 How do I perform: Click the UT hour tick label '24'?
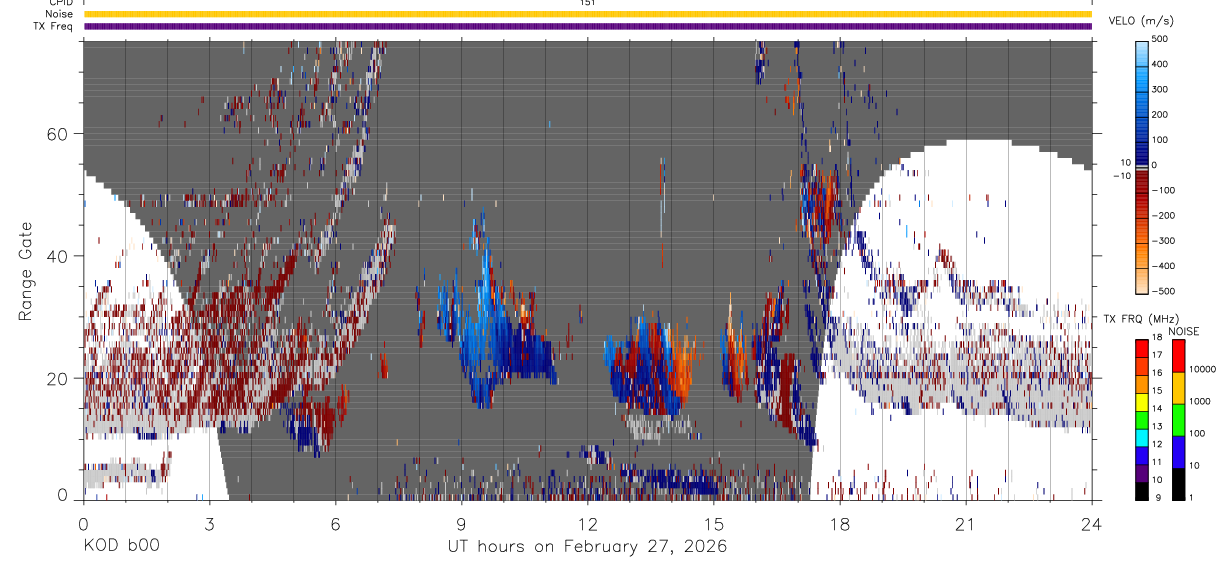(x=1091, y=524)
